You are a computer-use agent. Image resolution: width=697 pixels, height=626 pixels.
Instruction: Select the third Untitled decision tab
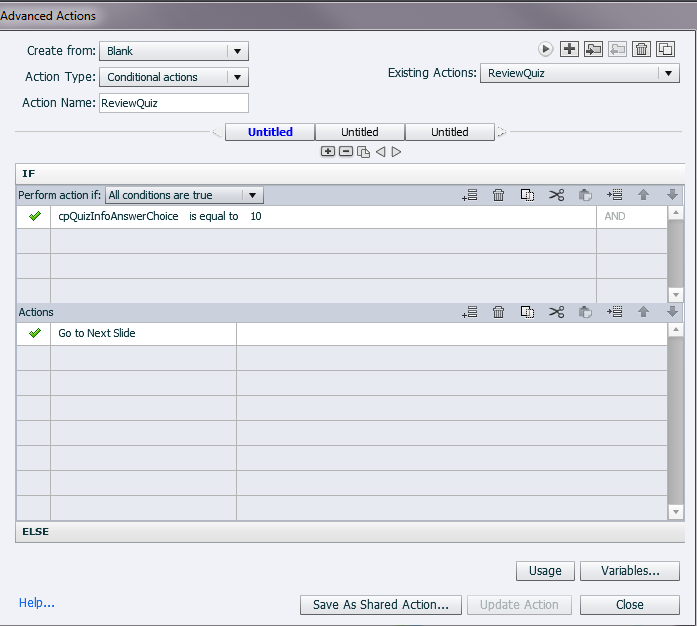tap(450, 132)
